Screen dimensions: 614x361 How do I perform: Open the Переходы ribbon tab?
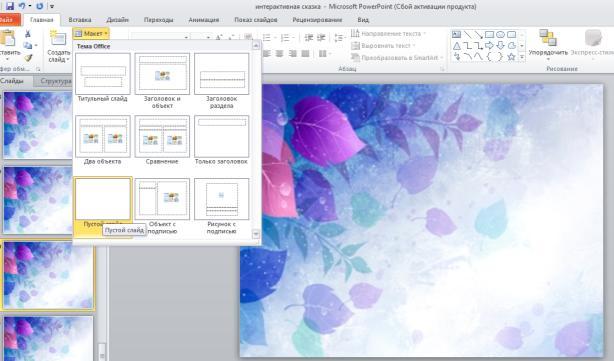click(x=159, y=20)
